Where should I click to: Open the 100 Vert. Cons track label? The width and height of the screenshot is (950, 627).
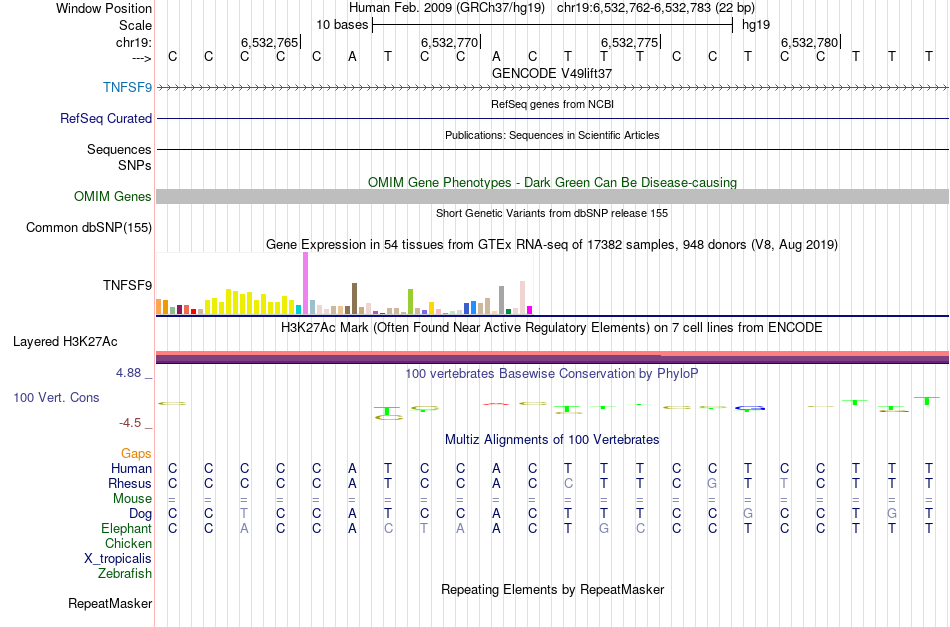(x=56, y=397)
